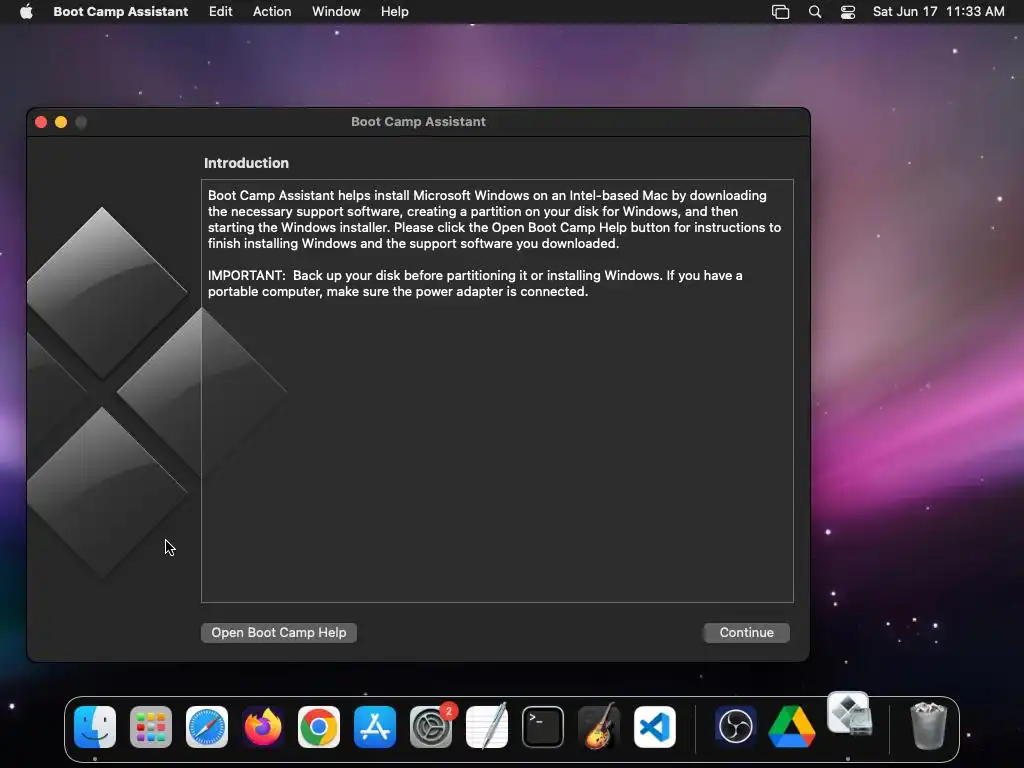Launch Visual Studio Code from the Dock

point(654,726)
